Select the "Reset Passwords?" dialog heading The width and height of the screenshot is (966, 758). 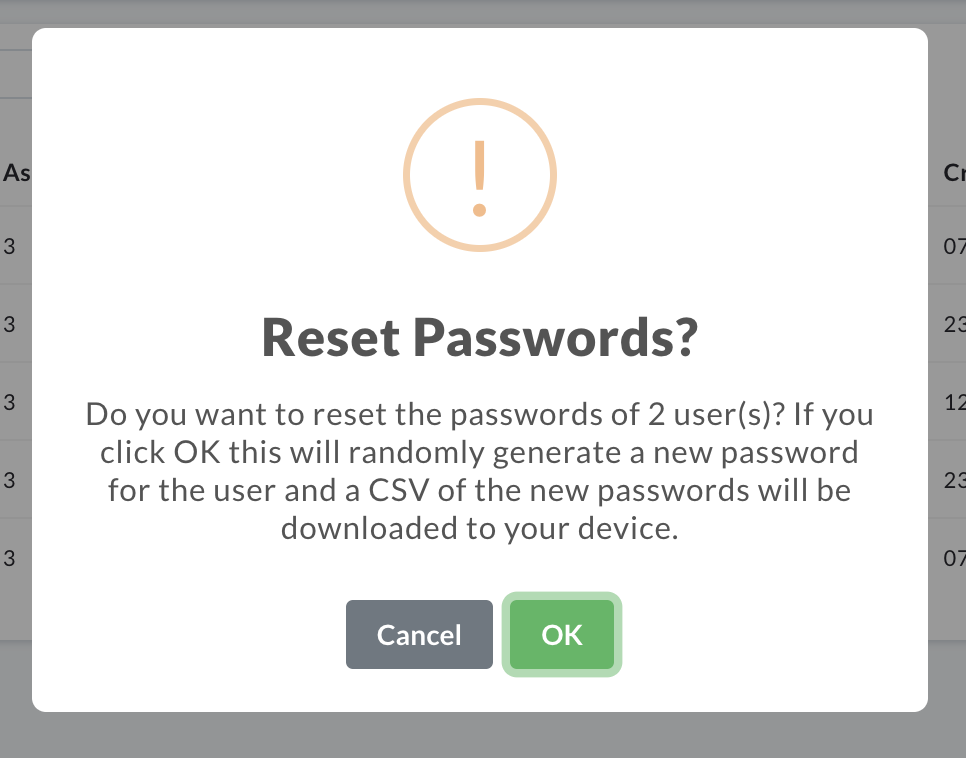(480, 337)
